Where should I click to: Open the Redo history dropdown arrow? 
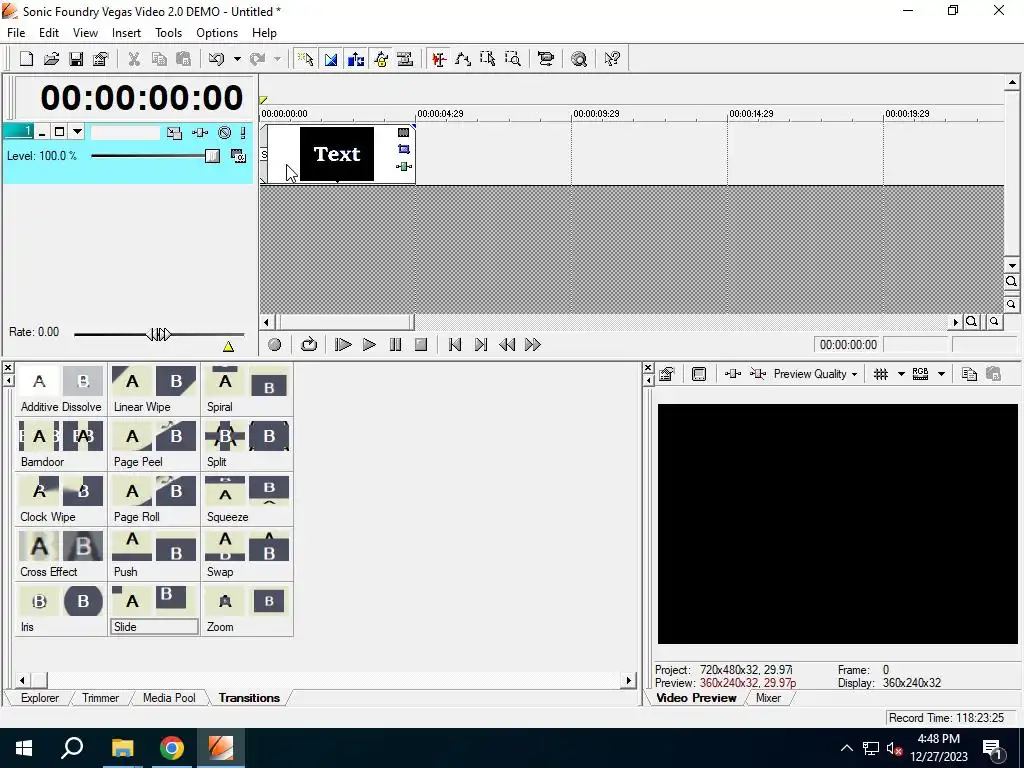(278, 59)
